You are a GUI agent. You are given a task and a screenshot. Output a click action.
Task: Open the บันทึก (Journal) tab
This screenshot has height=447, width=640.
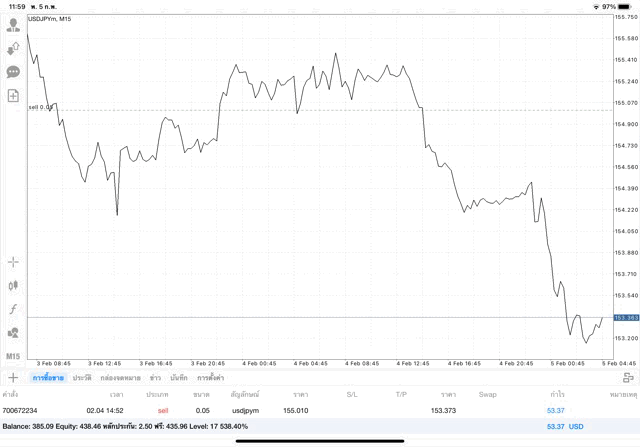coord(179,378)
